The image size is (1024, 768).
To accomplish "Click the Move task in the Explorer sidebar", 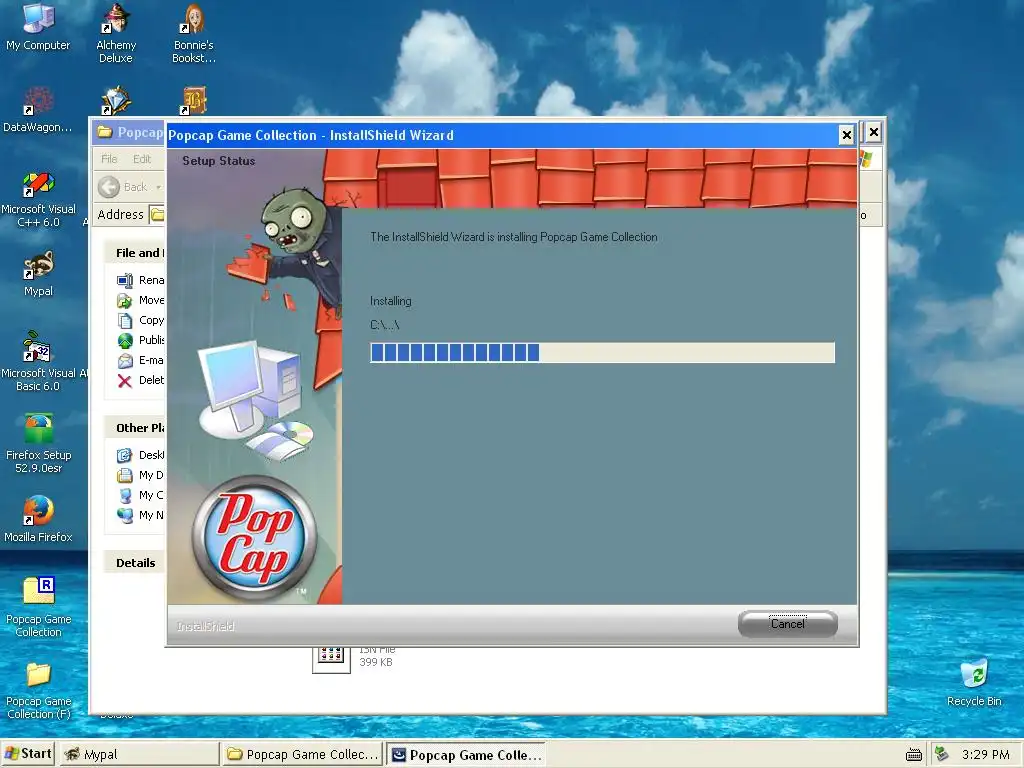I will click(141, 300).
